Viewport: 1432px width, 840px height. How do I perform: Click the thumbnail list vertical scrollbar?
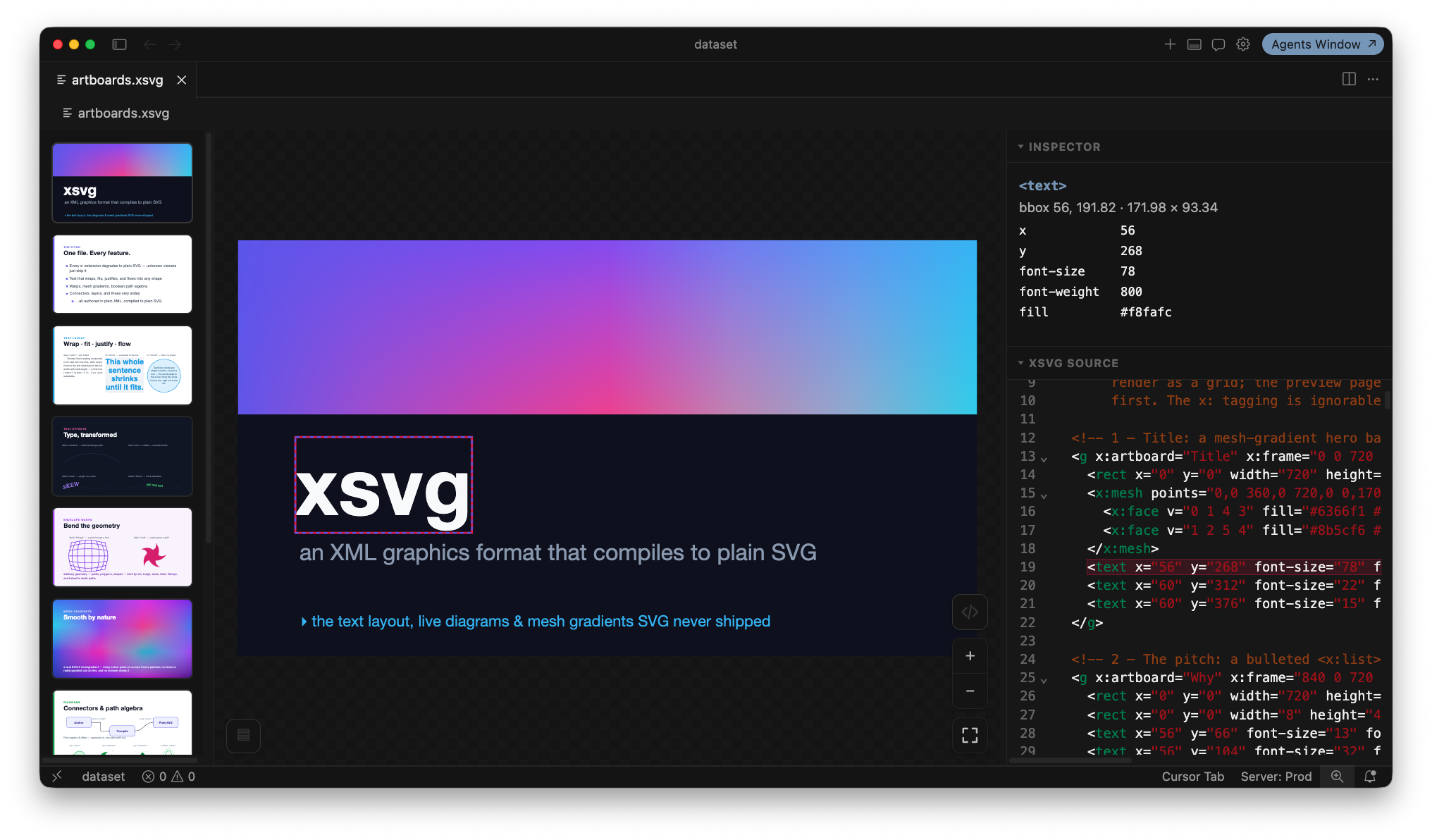pyautogui.click(x=209, y=338)
